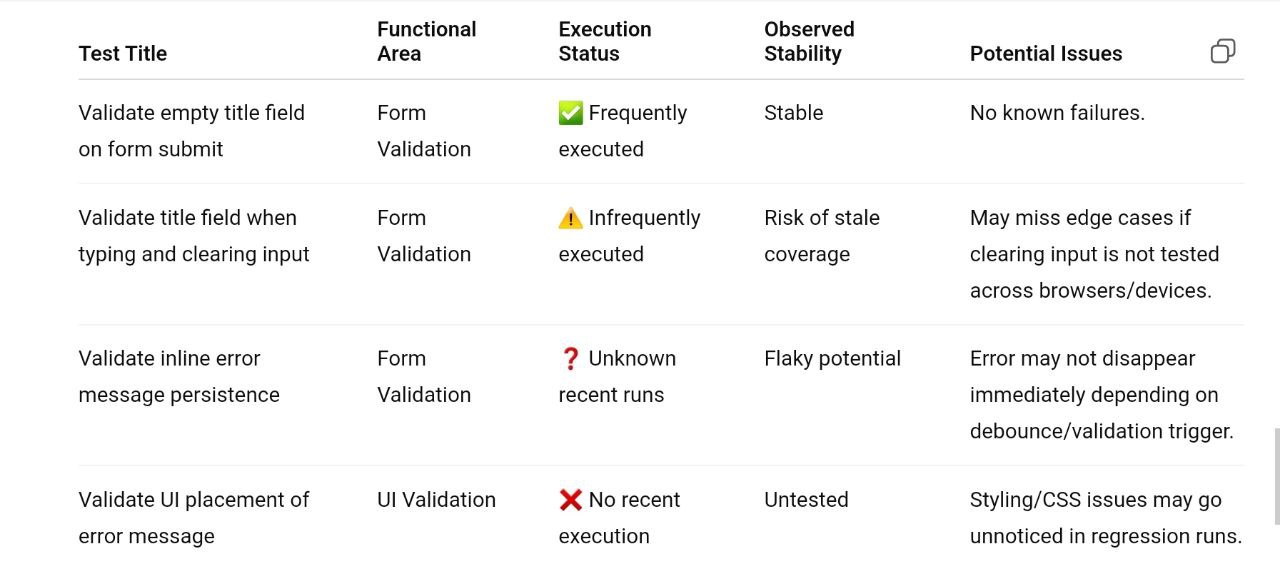
Task: Click the copy table icon
Action: (1222, 51)
